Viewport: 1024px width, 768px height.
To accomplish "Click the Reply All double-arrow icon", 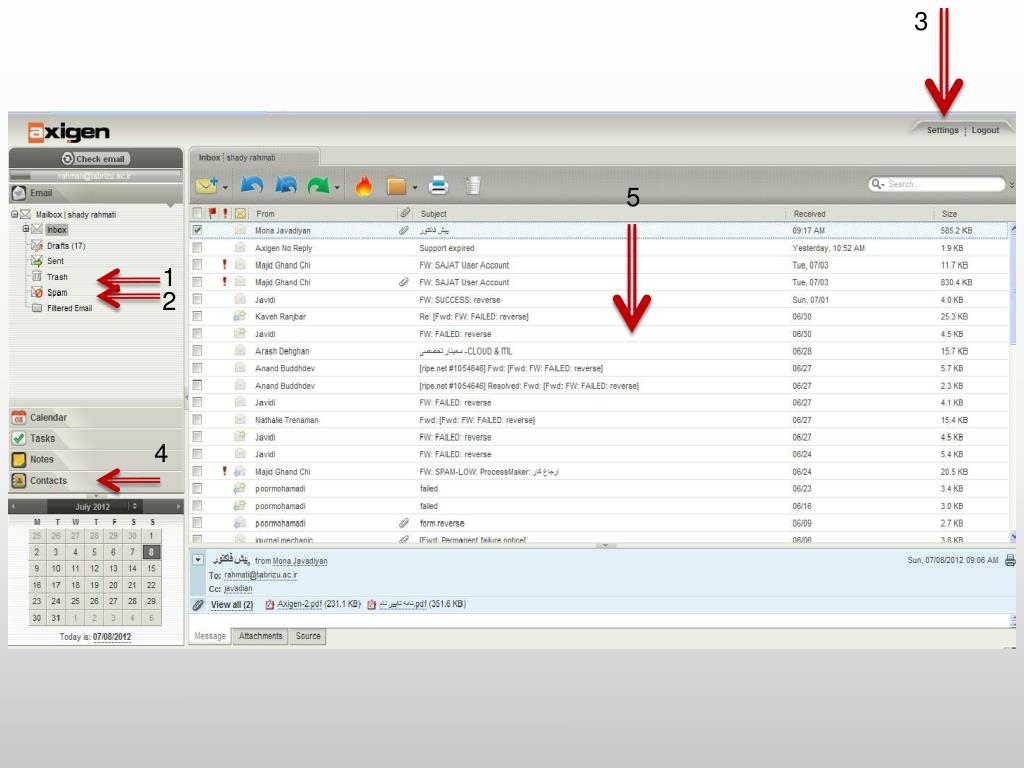I will tap(285, 185).
